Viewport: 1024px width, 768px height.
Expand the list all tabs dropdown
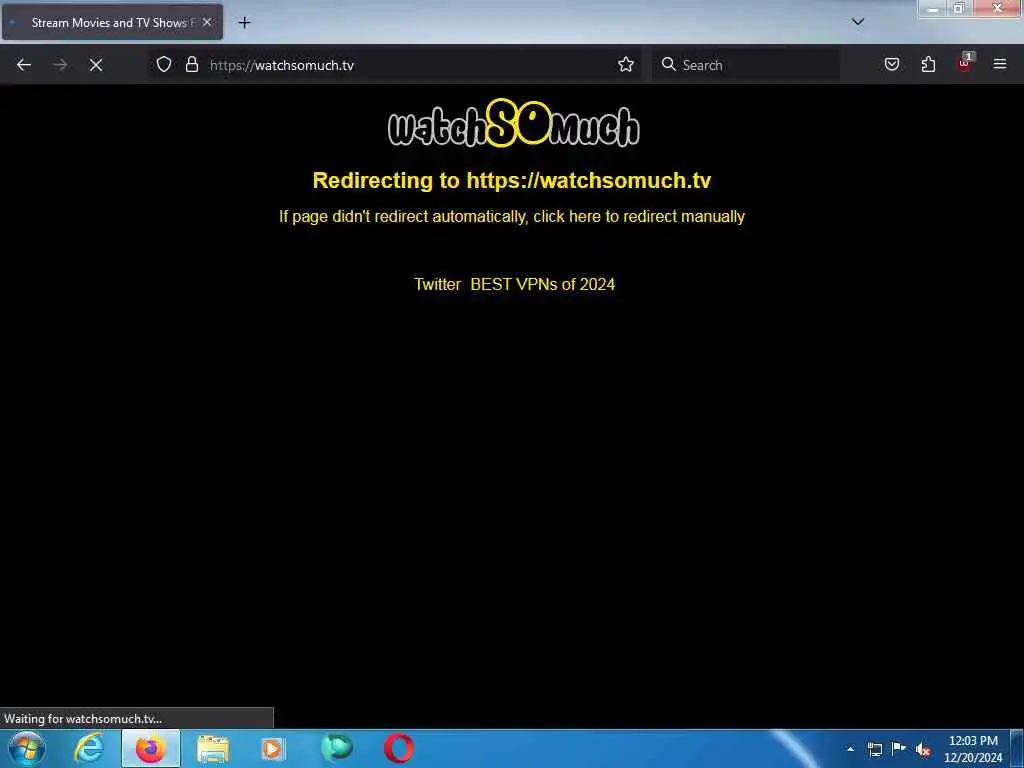pyautogui.click(x=858, y=22)
